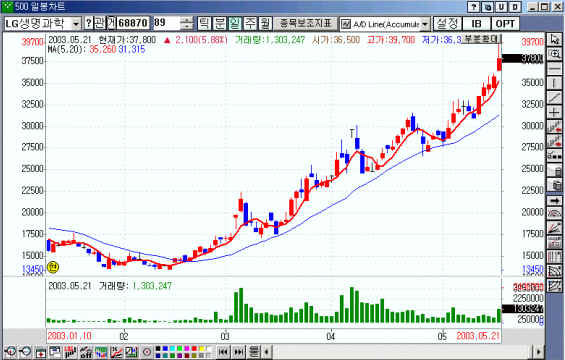Select the vertical line drawing tool
Image resolution: width=565 pixels, height=360 pixels.
(555, 83)
